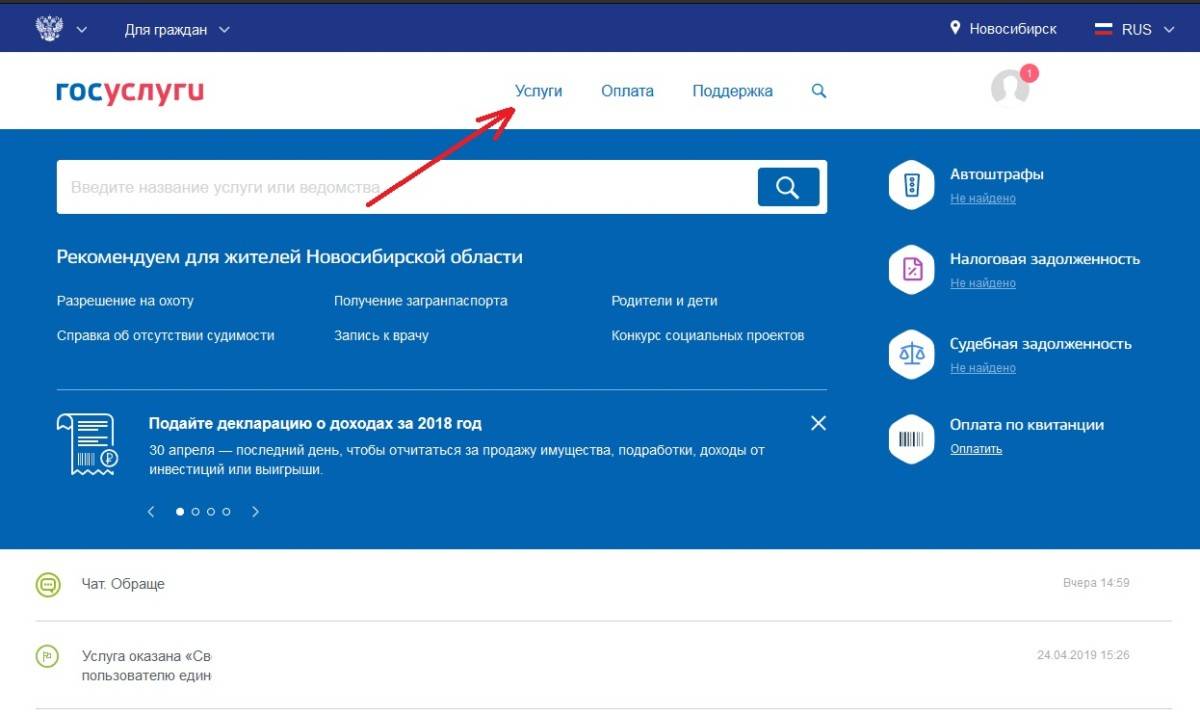1200x715 pixels.
Task: Click the Оплата по квитанции barcode icon
Action: pyautogui.click(x=911, y=438)
